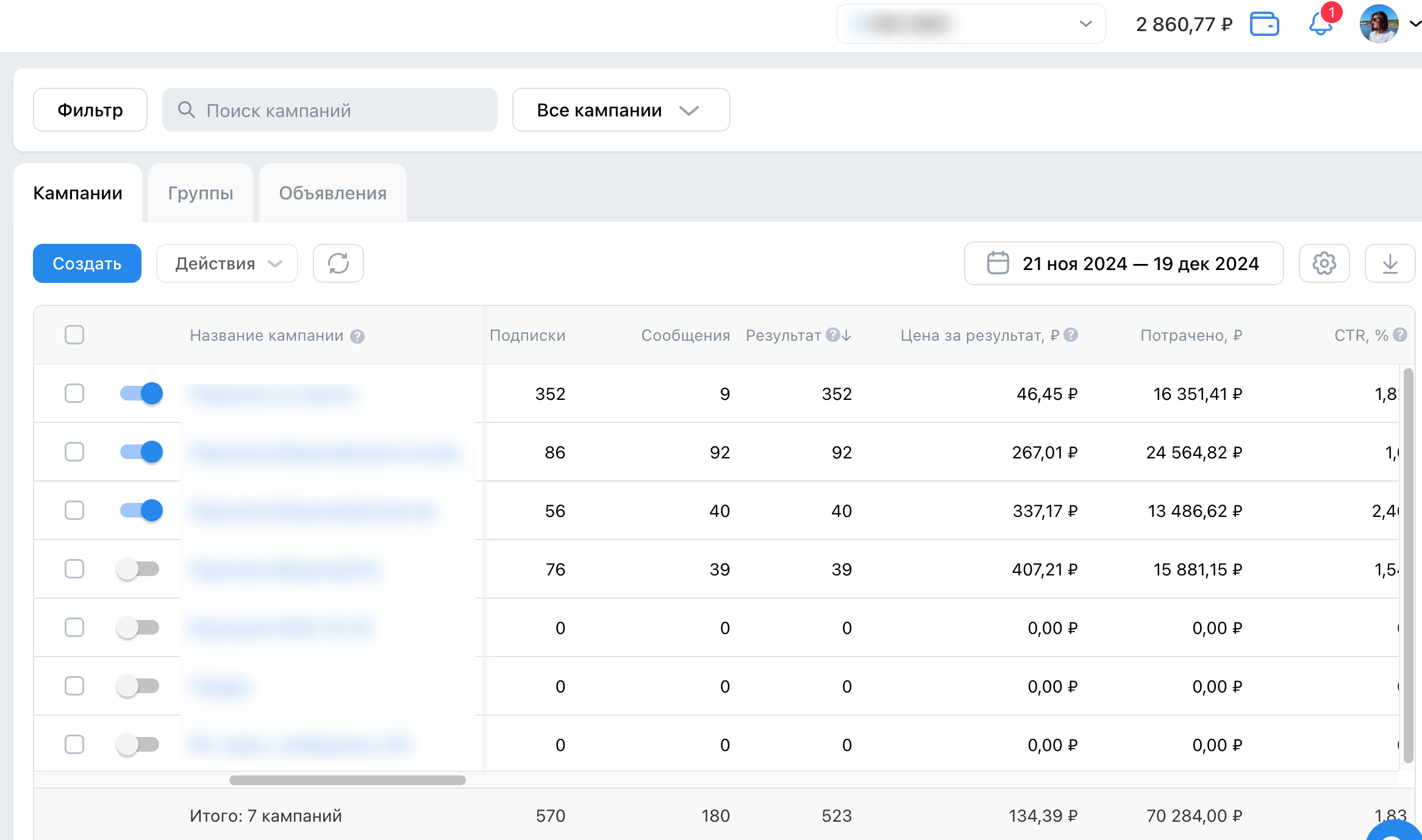Check the select-all campaigns checkbox
The image size is (1422, 840).
pos(74,335)
